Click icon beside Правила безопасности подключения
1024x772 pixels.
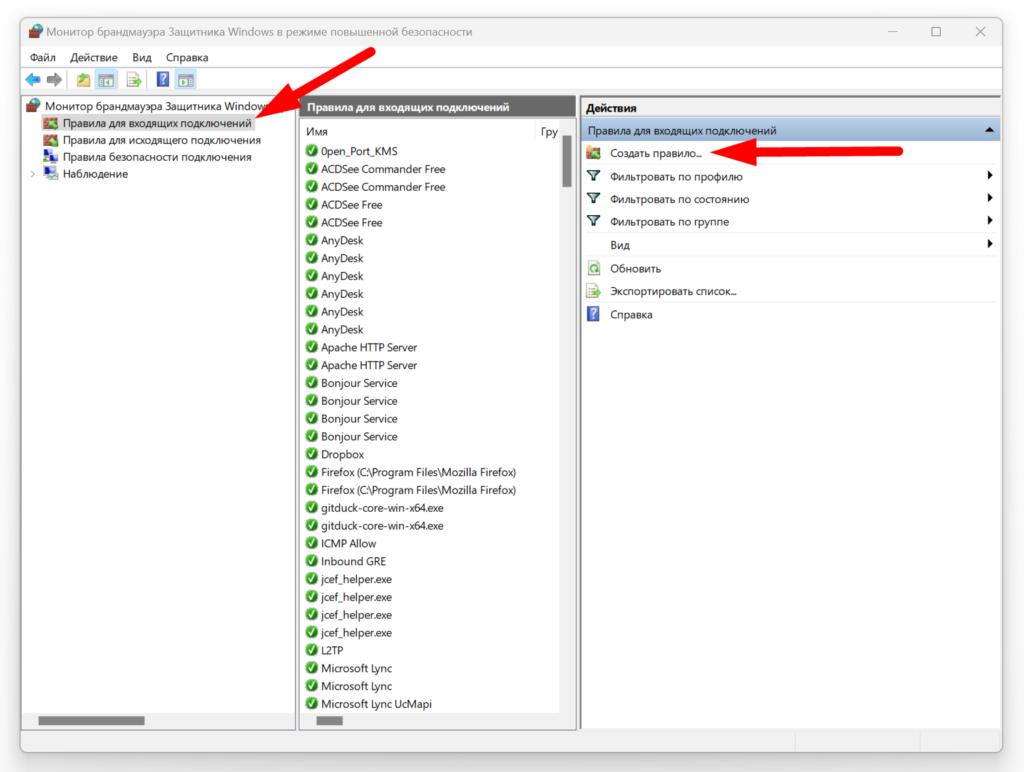pos(50,157)
